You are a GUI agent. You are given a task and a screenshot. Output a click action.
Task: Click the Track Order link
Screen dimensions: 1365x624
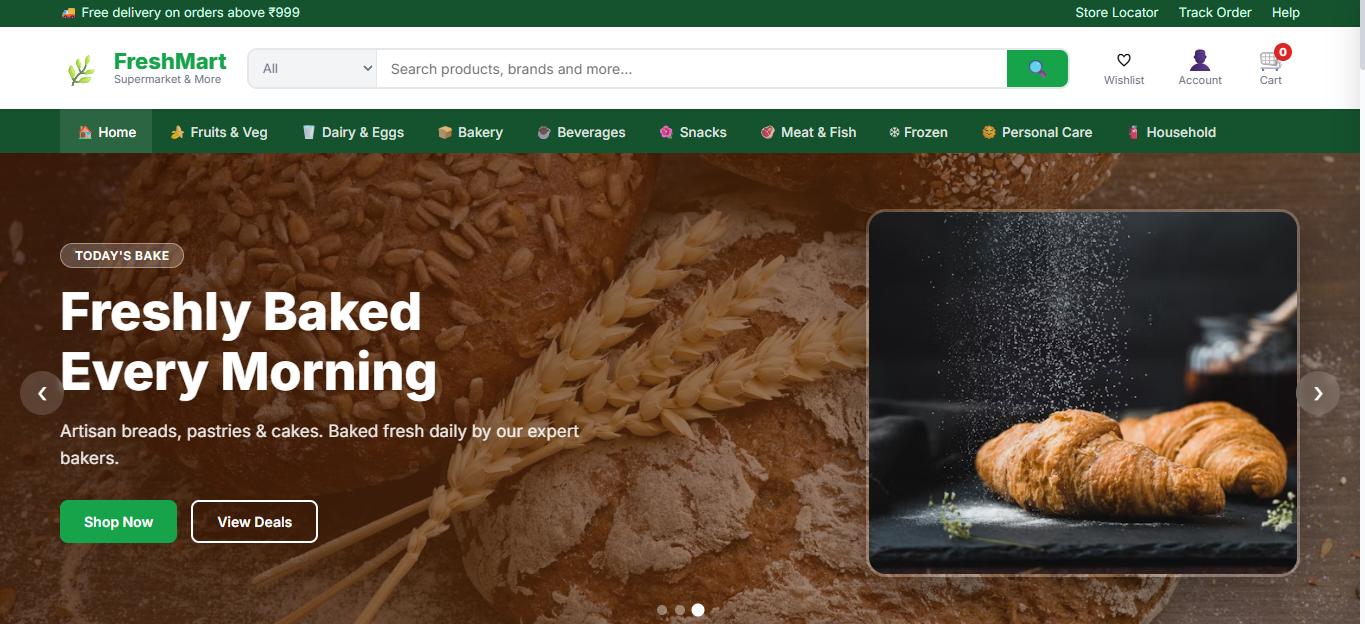[1215, 13]
